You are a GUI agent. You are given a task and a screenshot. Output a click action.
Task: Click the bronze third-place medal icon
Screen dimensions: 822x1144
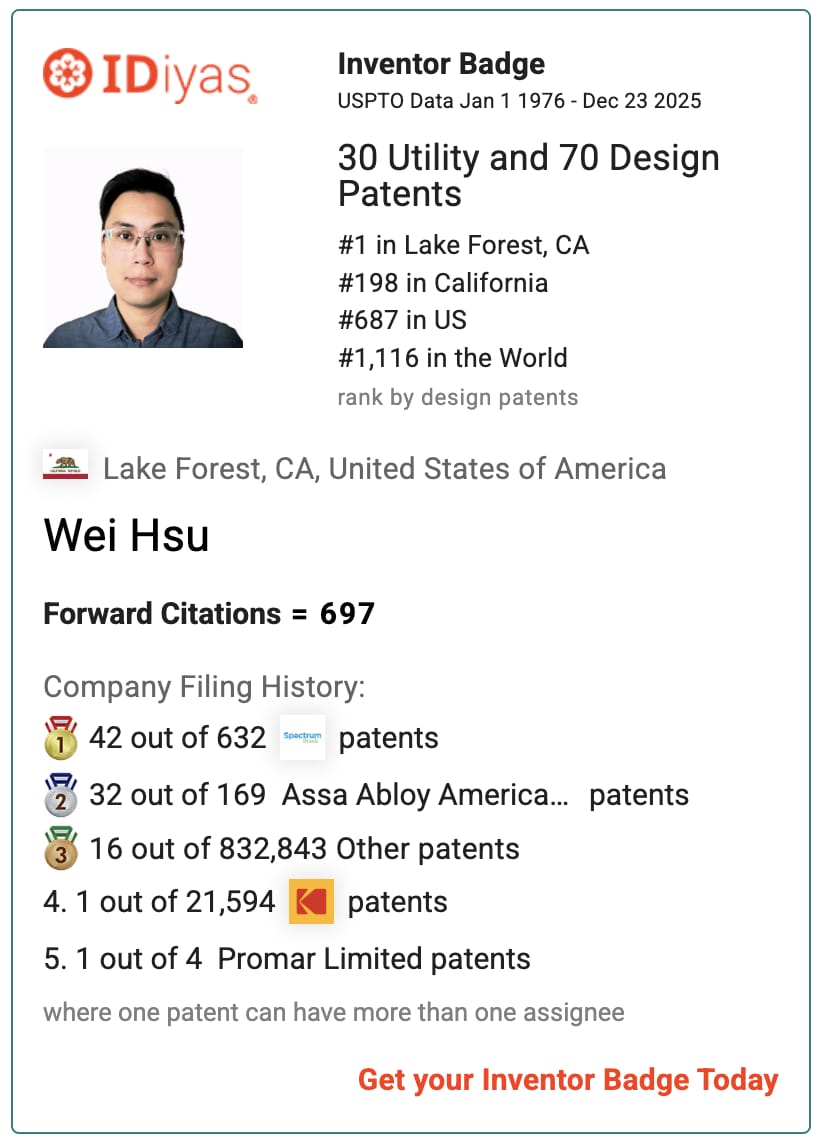coord(61,849)
